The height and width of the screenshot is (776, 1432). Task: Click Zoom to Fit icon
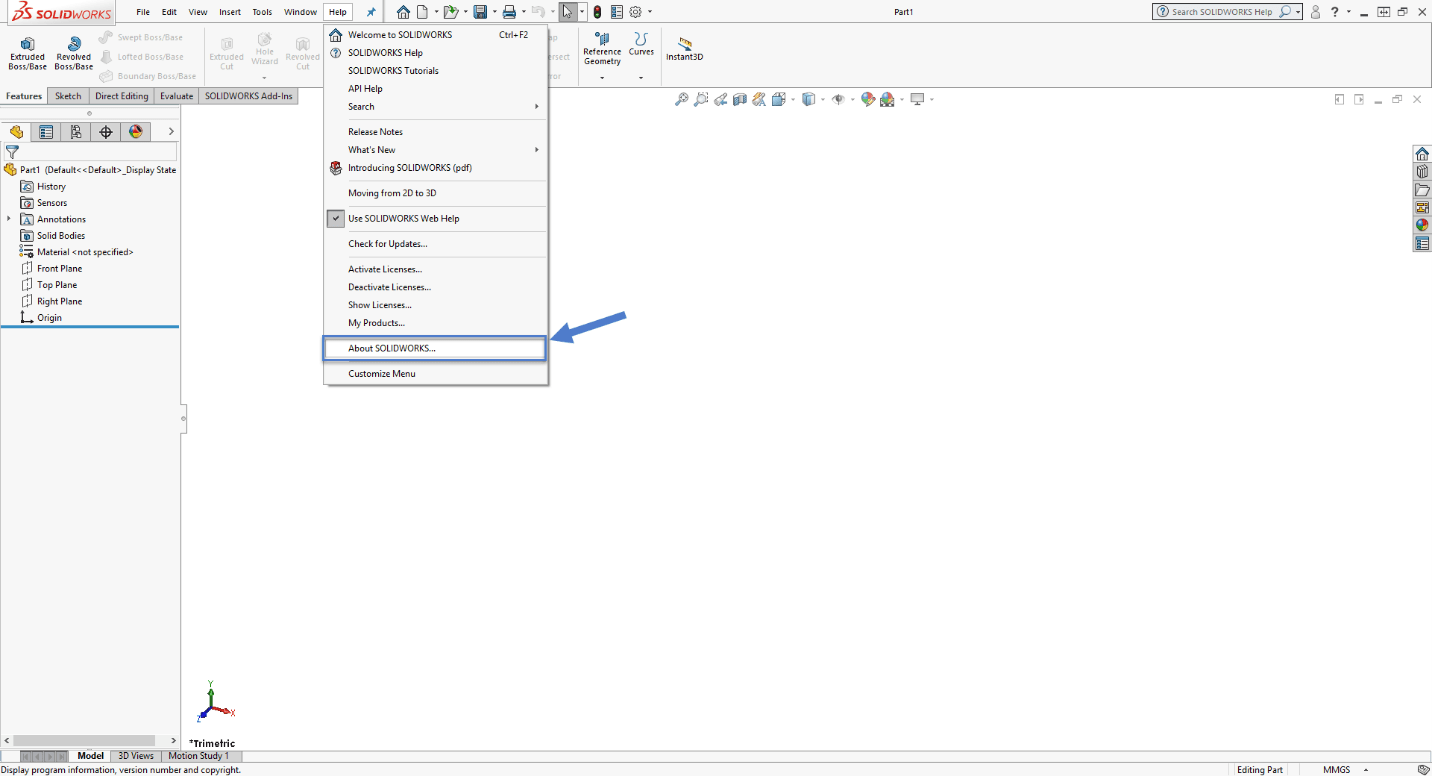[x=682, y=99]
